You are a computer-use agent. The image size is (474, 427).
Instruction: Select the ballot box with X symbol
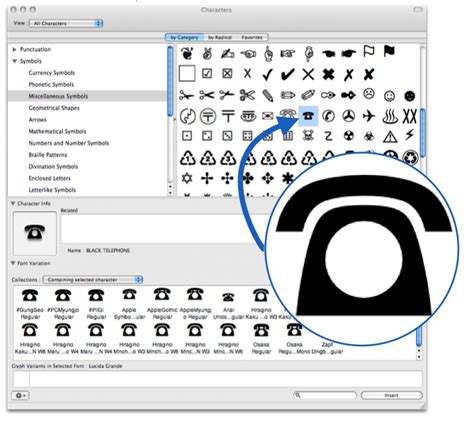click(227, 74)
